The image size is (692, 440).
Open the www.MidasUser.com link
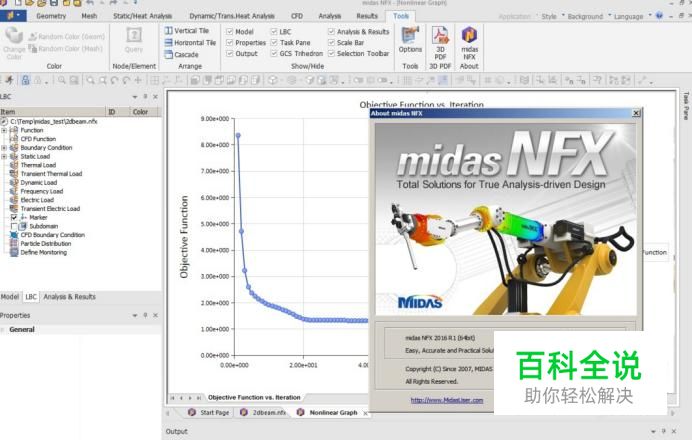tap(447, 400)
